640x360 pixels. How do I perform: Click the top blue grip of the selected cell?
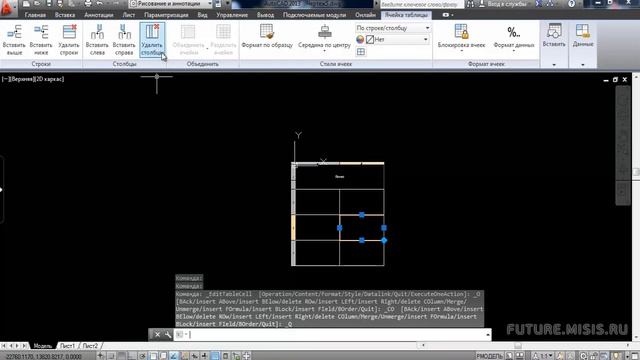pyautogui.click(x=362, y=215)
